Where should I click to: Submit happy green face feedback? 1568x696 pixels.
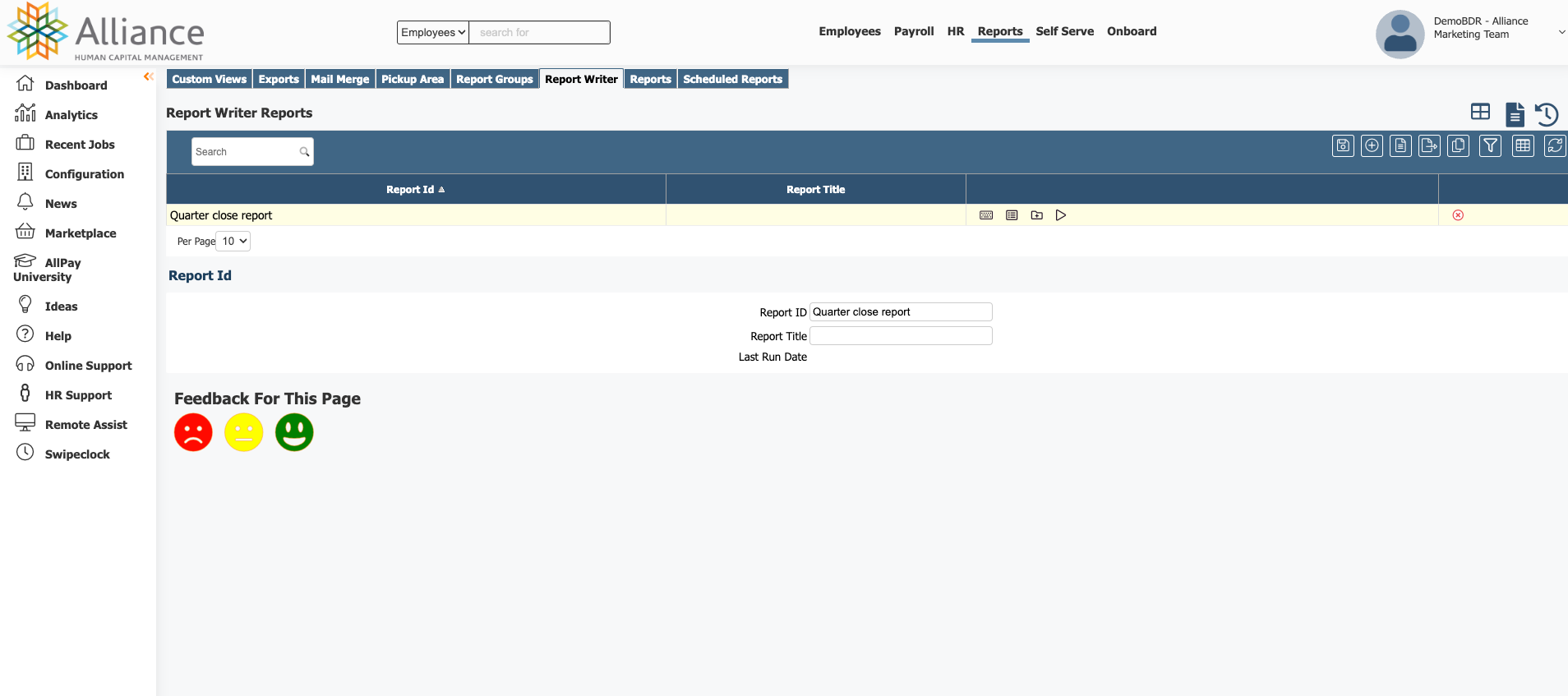point(294,432)
